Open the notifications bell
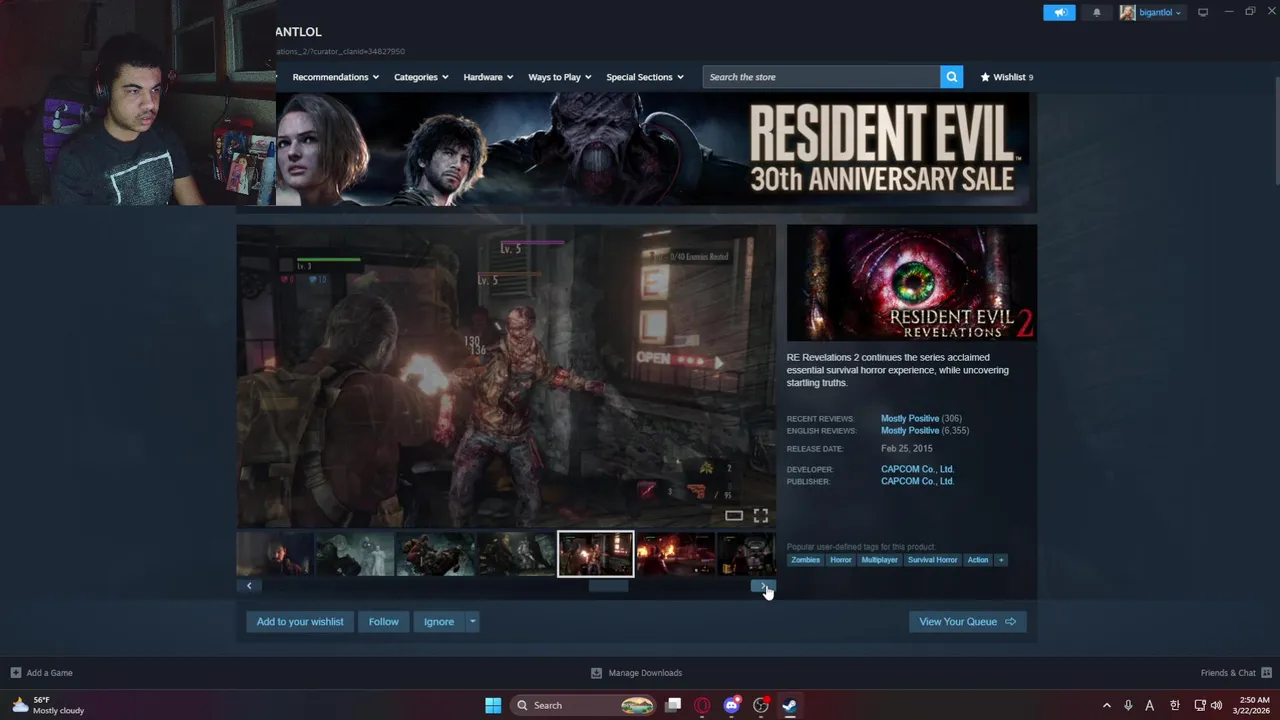The height and width of the screenshot is (720, 1280). (x=1096, y=12)
